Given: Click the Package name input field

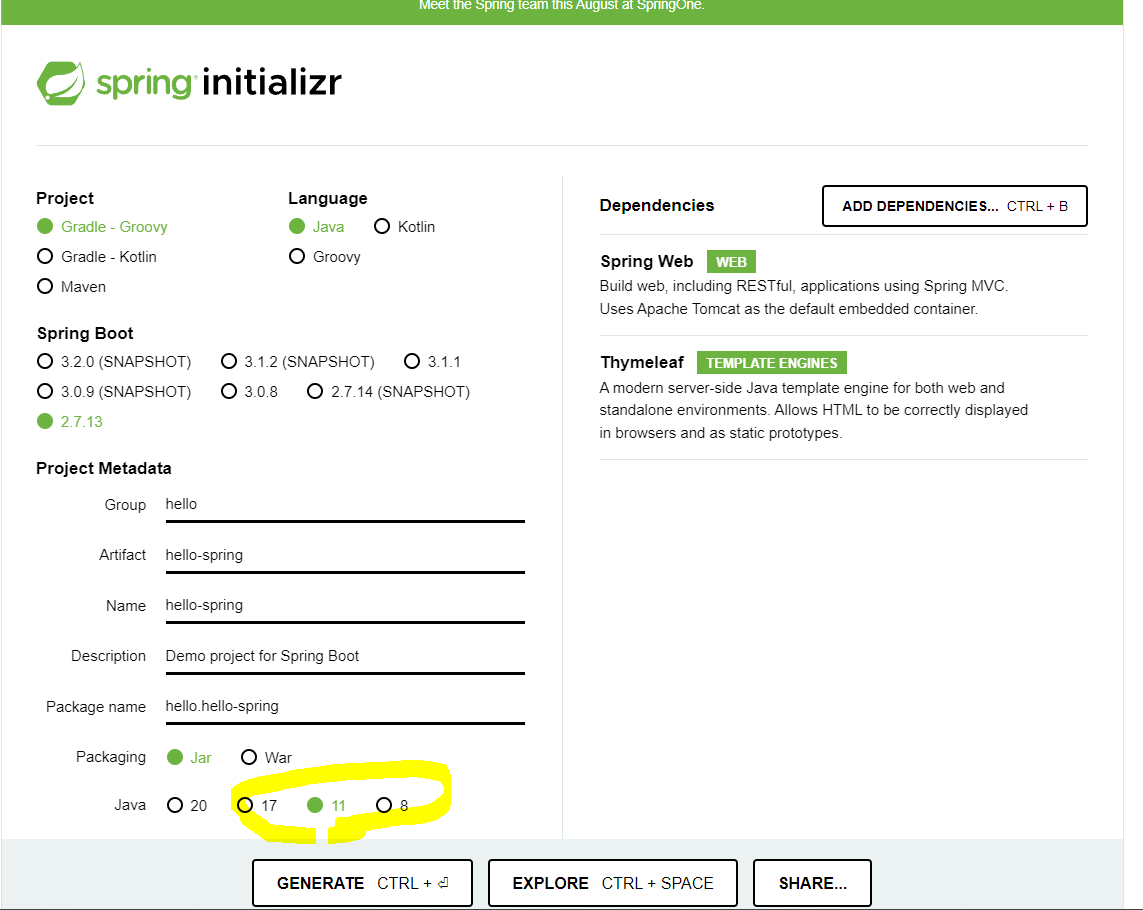Looking at the screenshot, I should click(x=345, y=706).
